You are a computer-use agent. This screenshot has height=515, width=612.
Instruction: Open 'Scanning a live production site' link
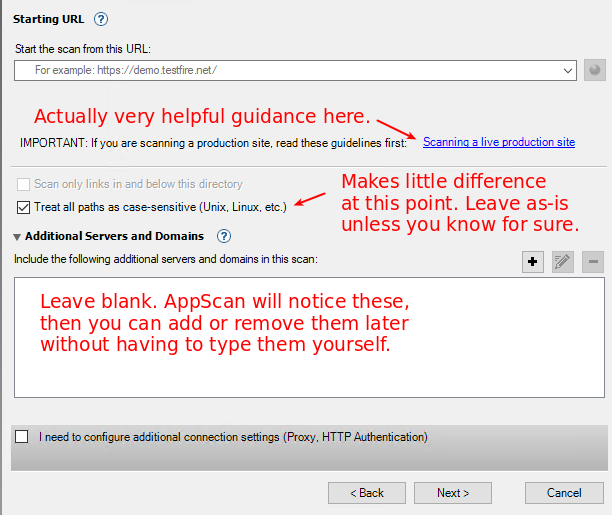click(x=498, y=142)
